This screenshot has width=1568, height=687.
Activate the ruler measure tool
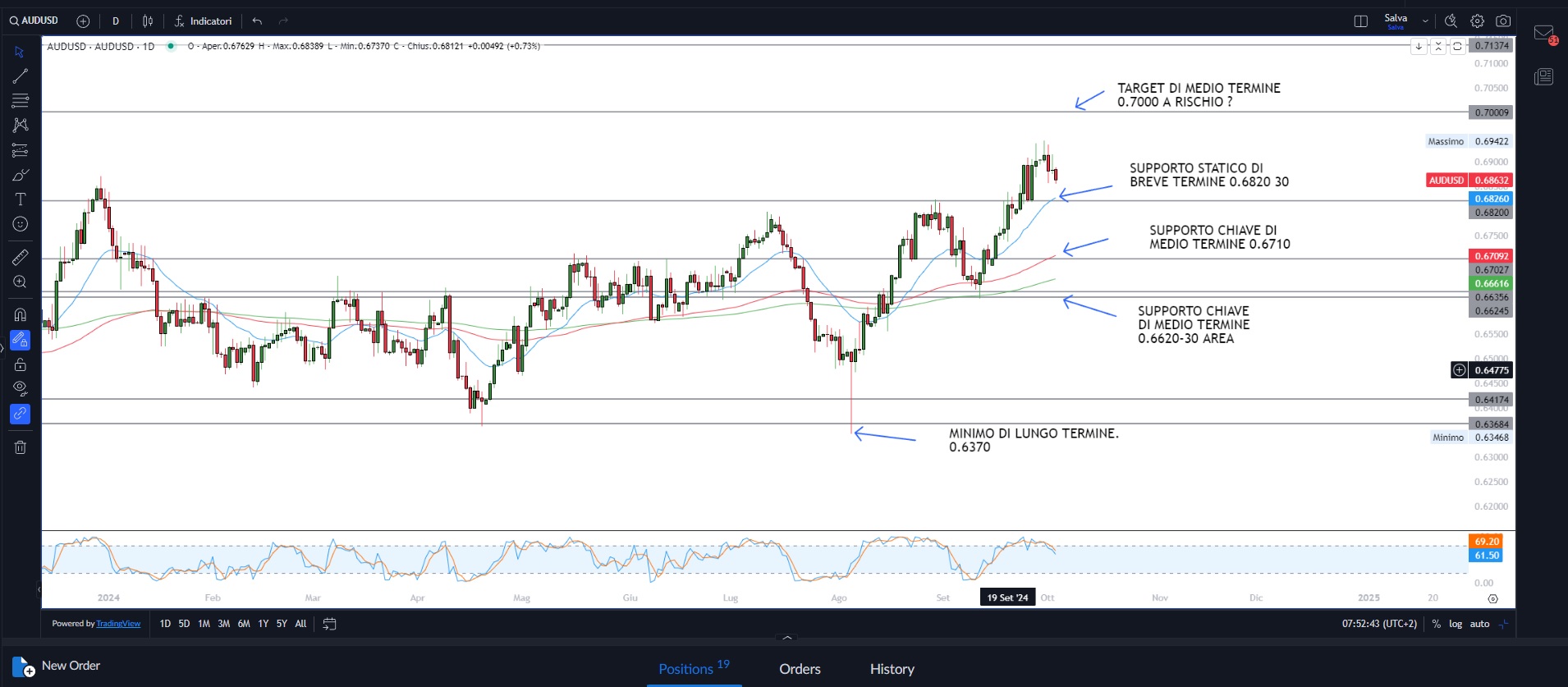(21, 258)
